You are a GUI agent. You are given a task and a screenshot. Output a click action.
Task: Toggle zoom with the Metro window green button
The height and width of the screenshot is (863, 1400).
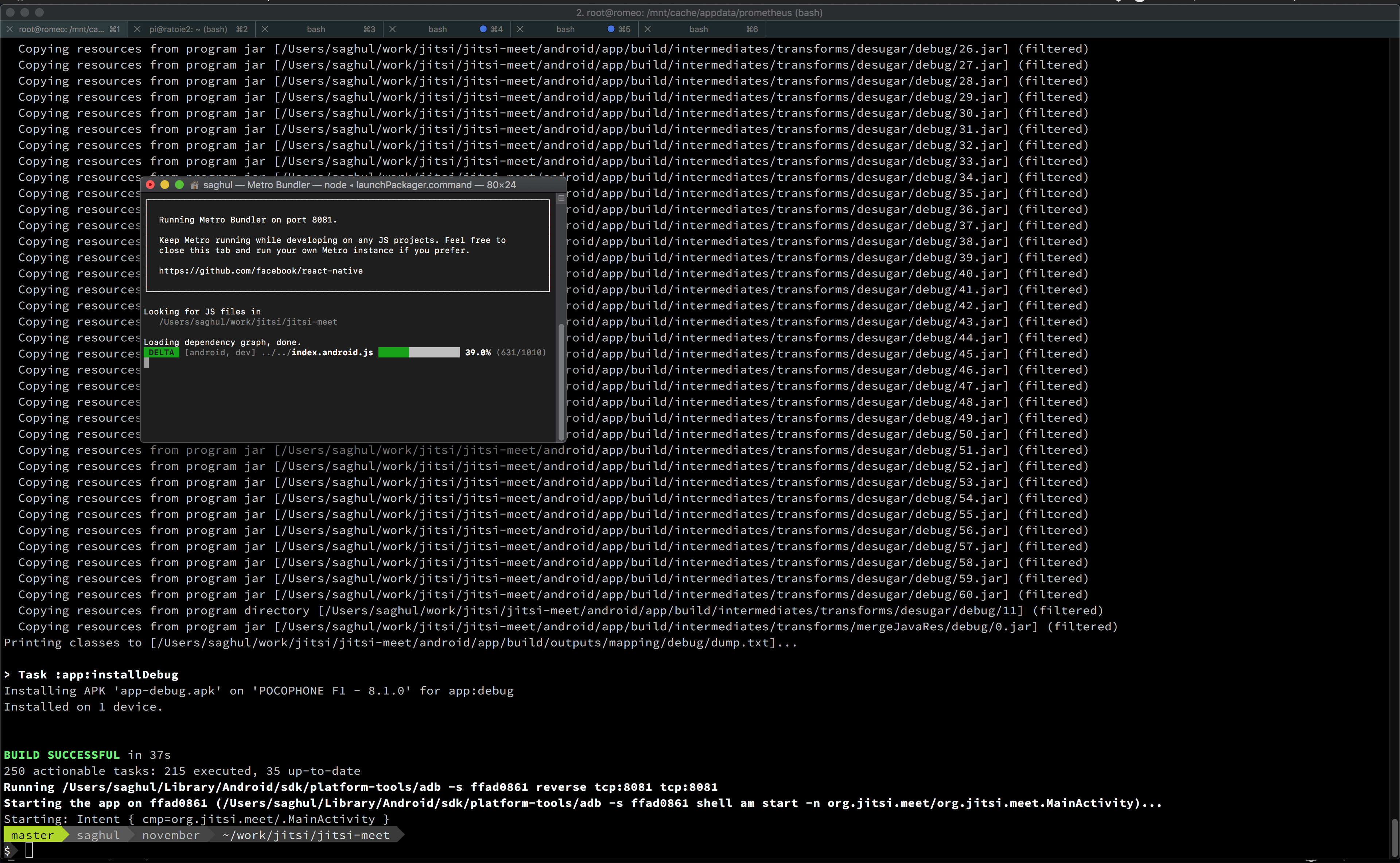tap(180, 184)
